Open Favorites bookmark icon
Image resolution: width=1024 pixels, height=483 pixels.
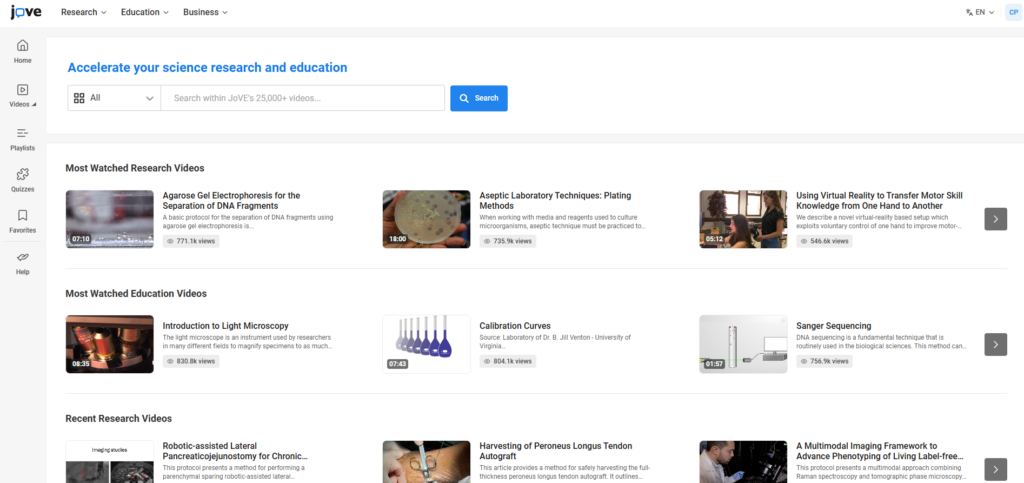click(x=22, y=216)
